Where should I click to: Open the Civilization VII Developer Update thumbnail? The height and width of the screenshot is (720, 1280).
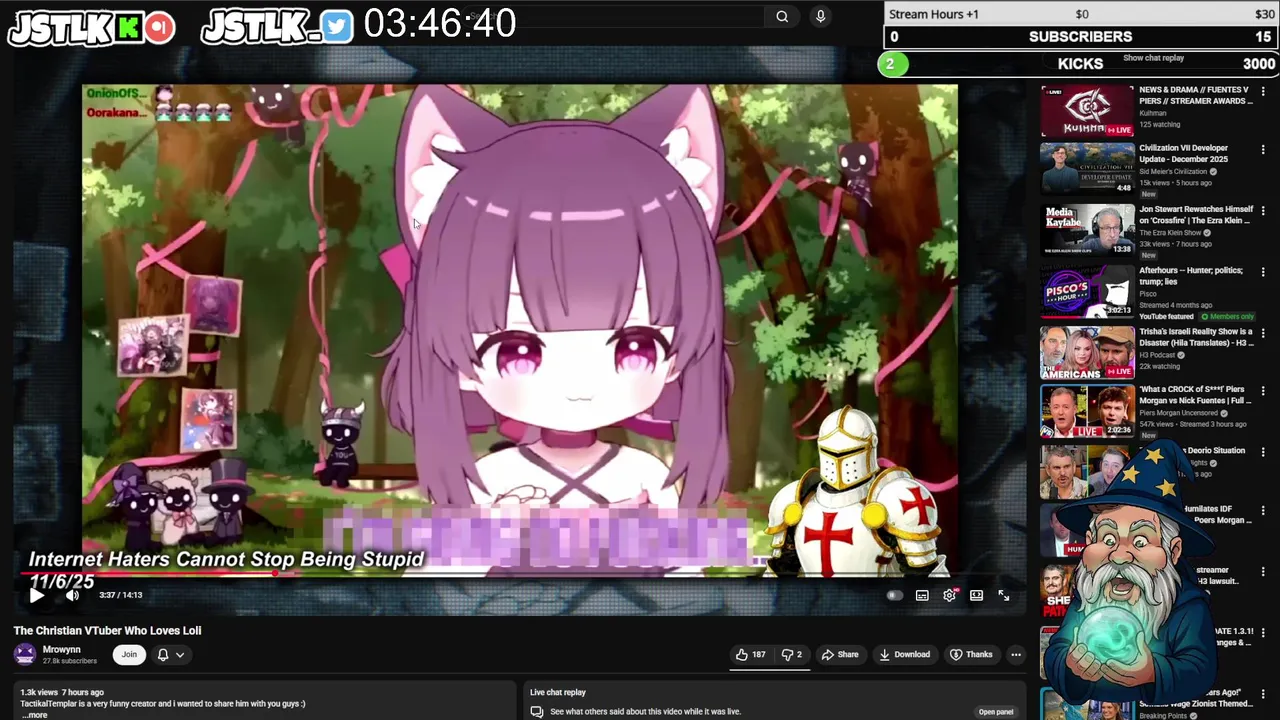coord(1087,169)
